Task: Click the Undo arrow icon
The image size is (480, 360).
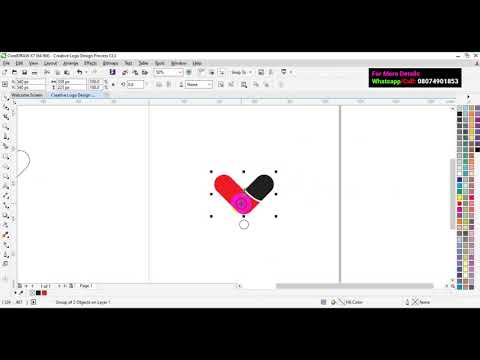Action: click(79, 72)
